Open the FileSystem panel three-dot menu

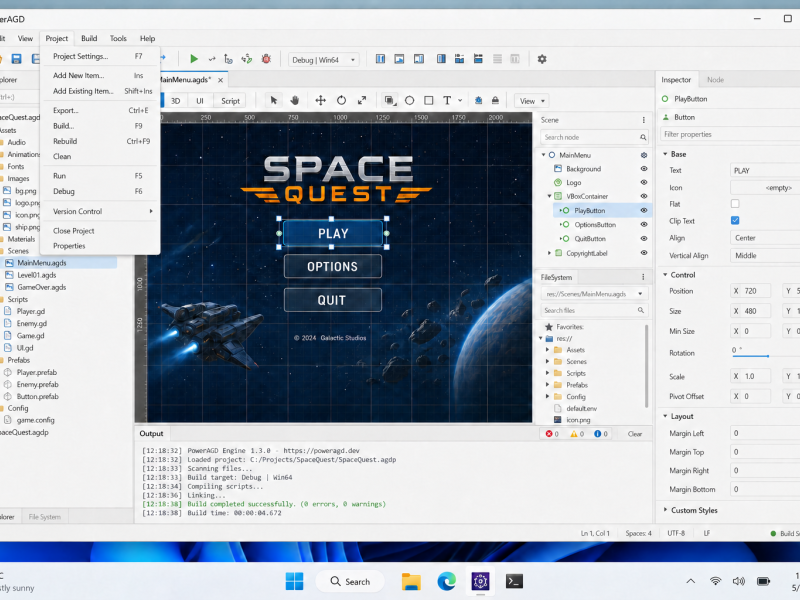click(643, 277)
